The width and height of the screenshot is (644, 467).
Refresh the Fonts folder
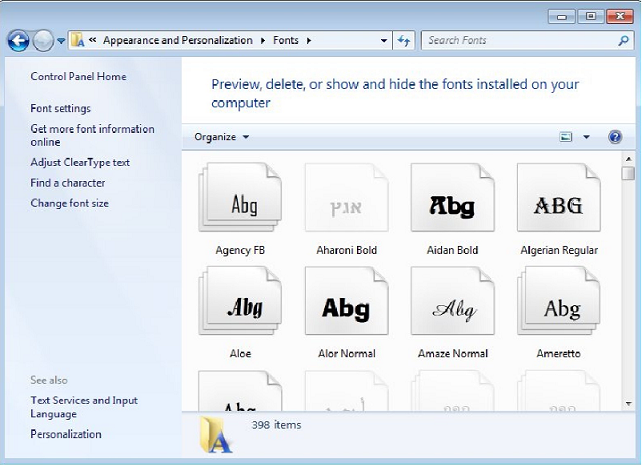404,40
